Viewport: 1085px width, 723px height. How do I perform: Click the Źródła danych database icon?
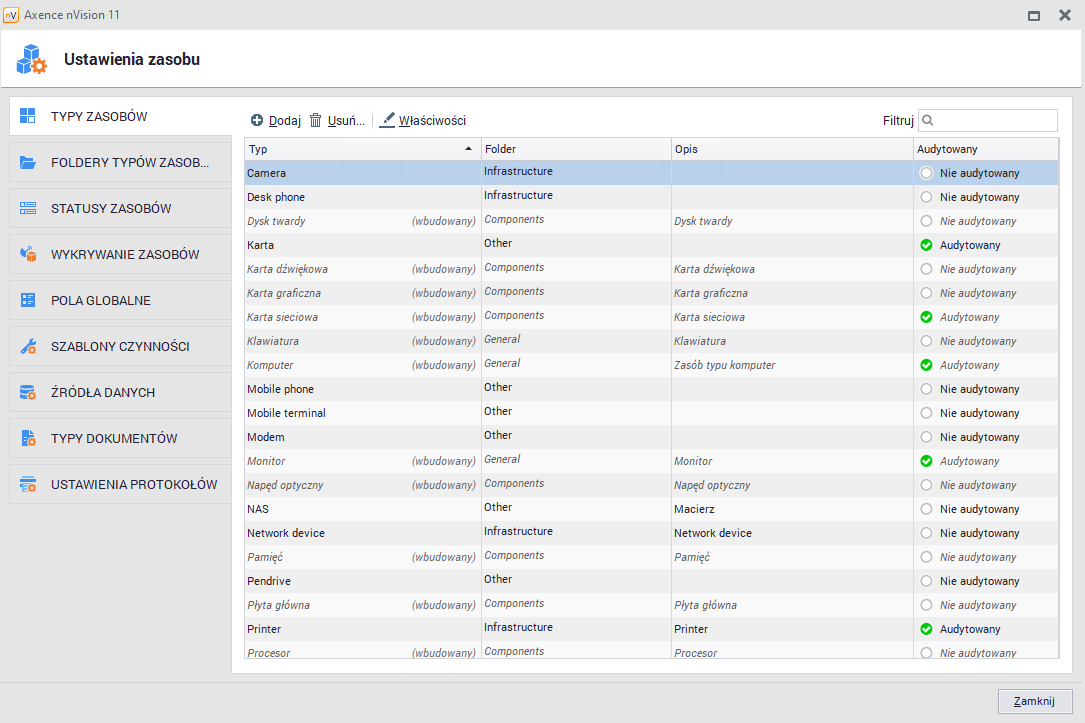click(28, 392)
